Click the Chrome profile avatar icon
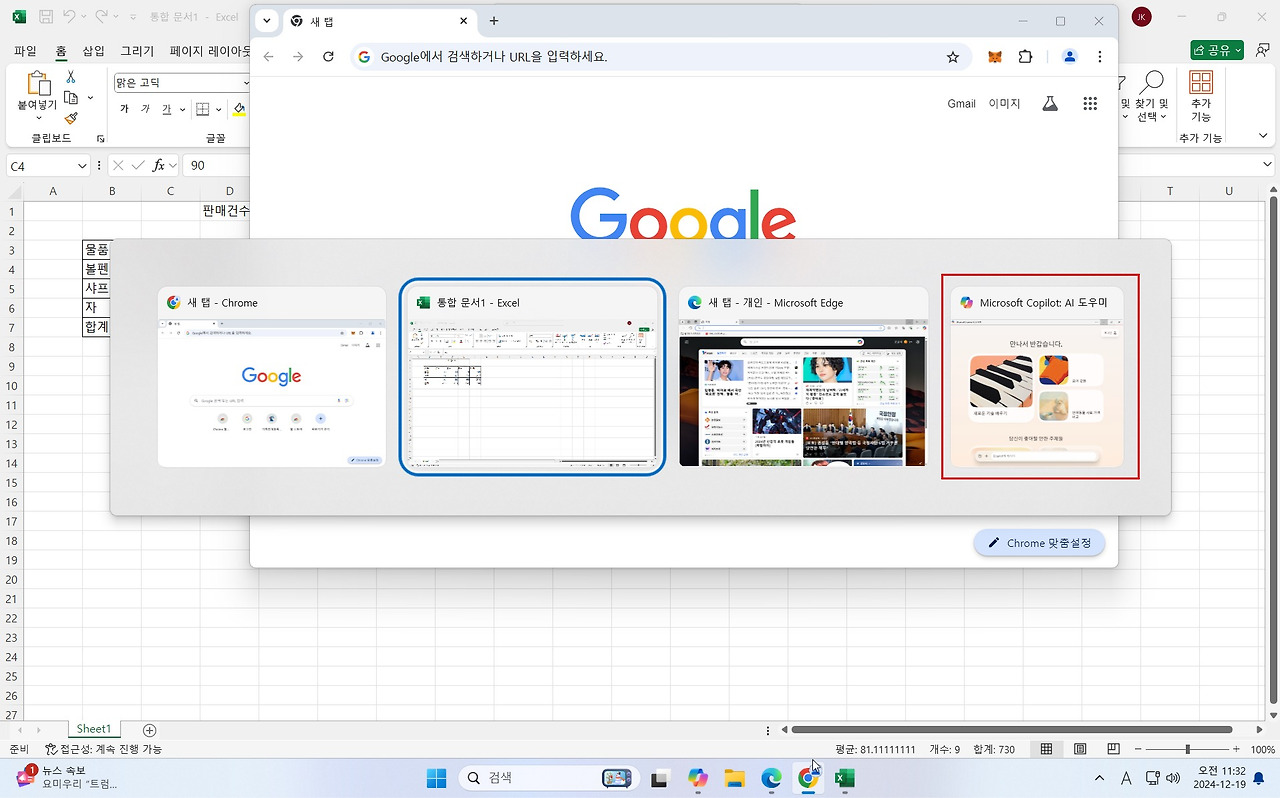The width and height of the screenshot is (1280, 798). pyautogui.click(x=1070, y=57)
